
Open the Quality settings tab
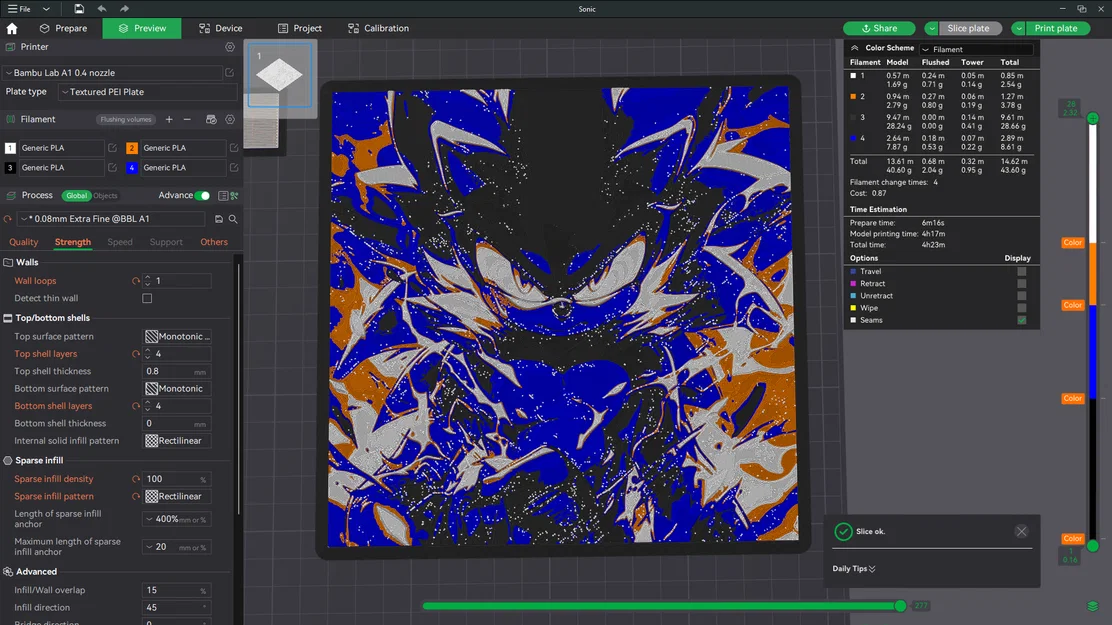(x=23, y=242)
